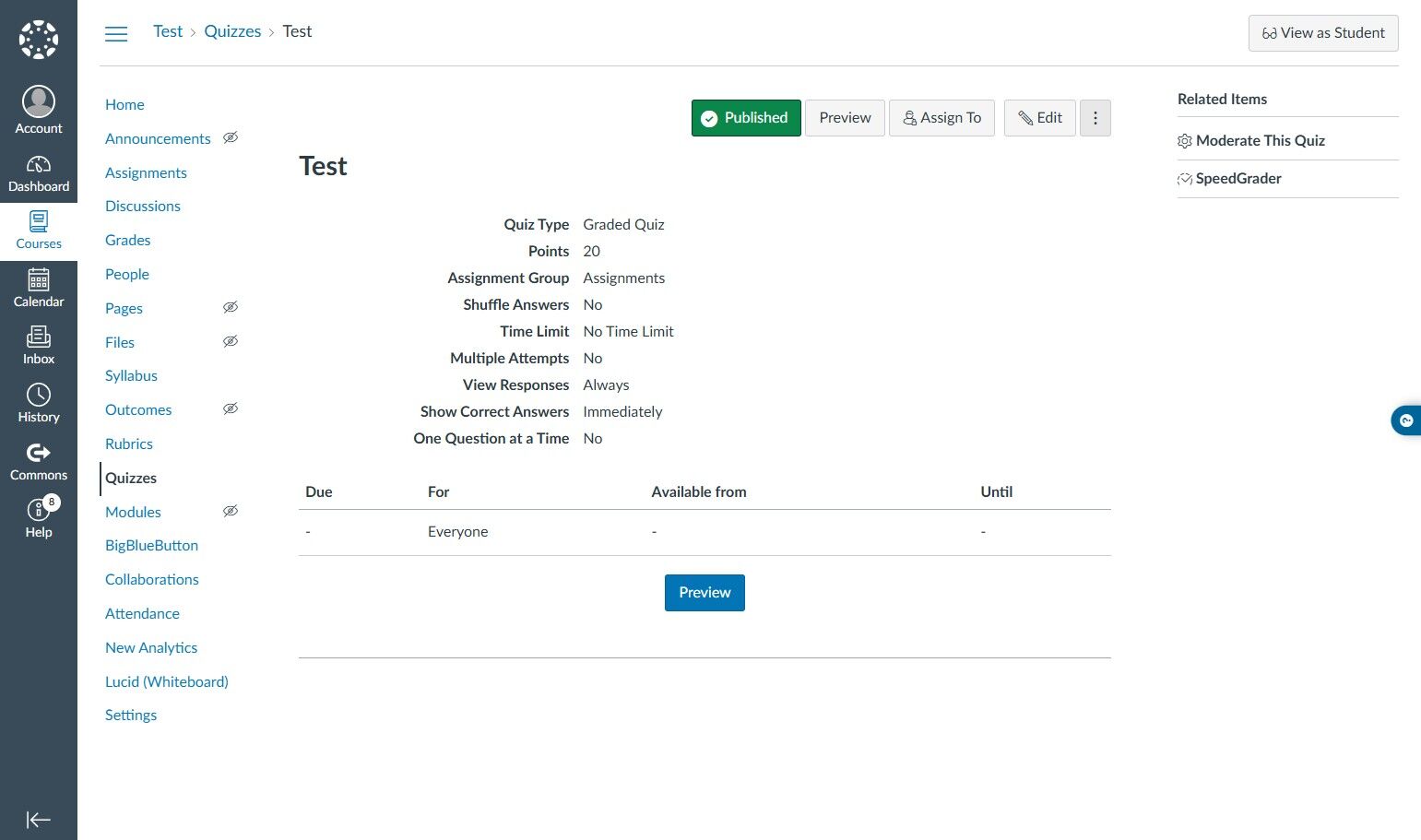The image size is (1421, 840).
Task: Go to Dashboard in global navigation
Action: point(39,173)
